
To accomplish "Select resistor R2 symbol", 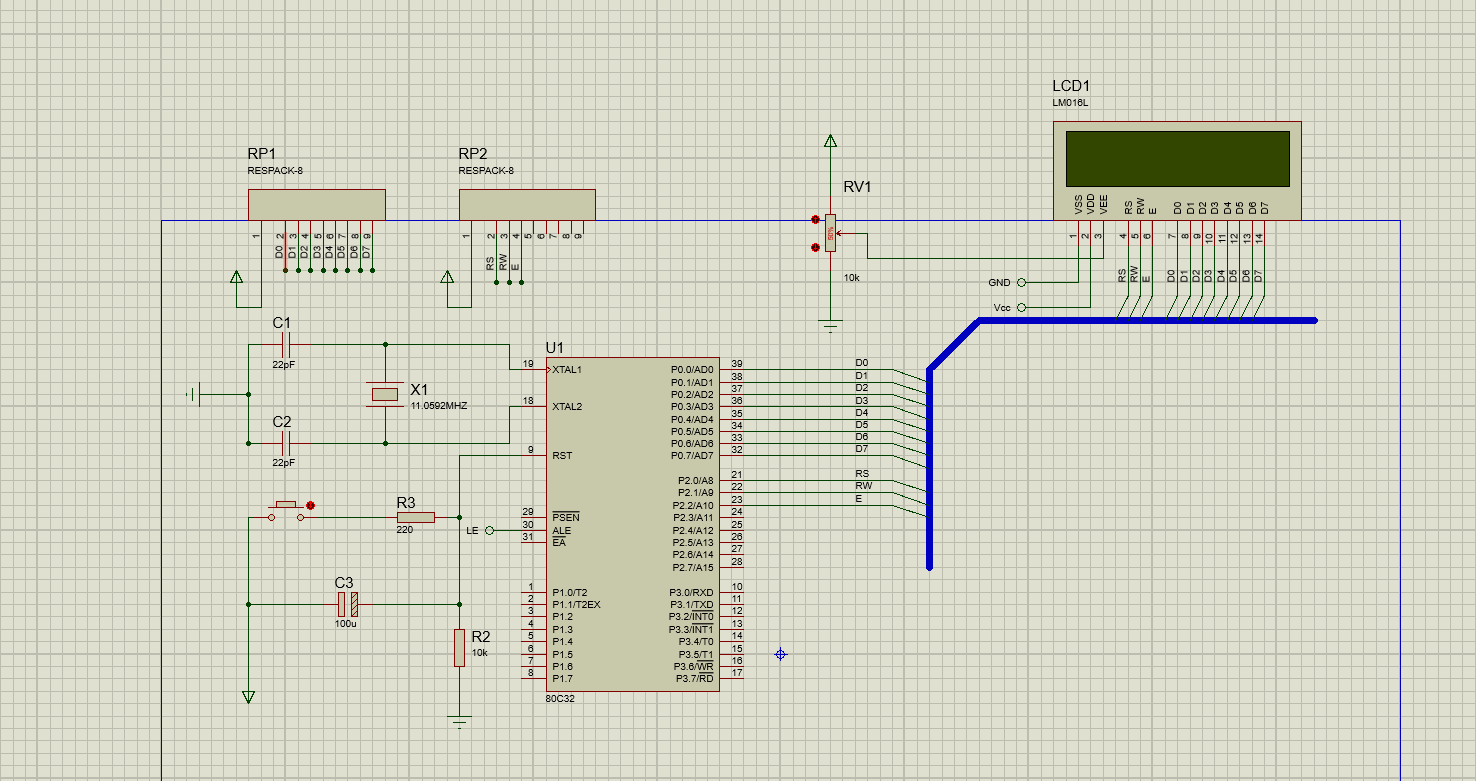I will 459,647.
